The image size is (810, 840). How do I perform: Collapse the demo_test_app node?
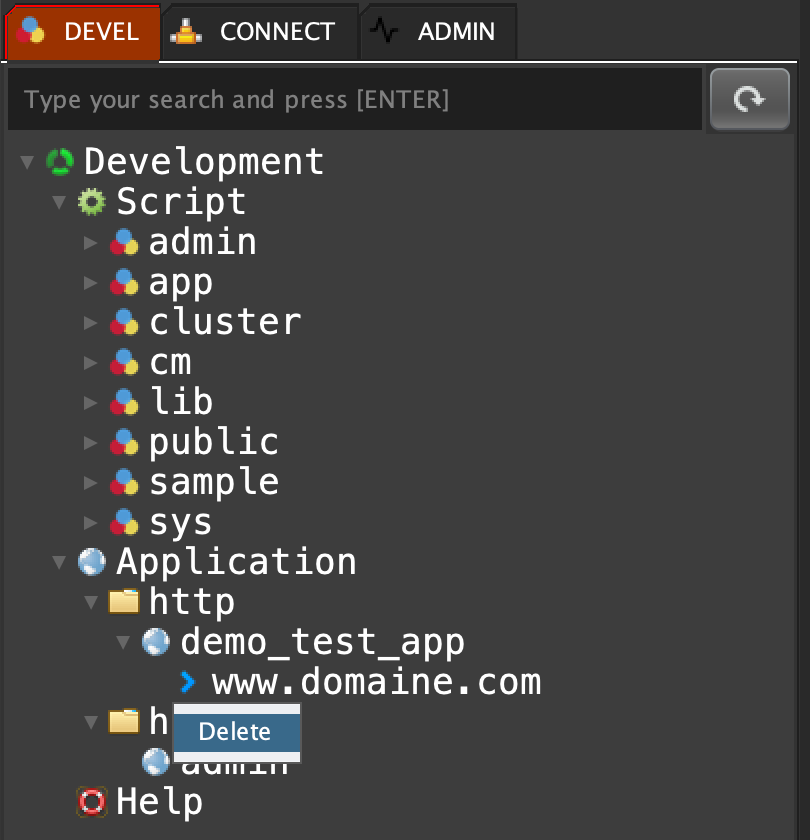coord(123,642)
